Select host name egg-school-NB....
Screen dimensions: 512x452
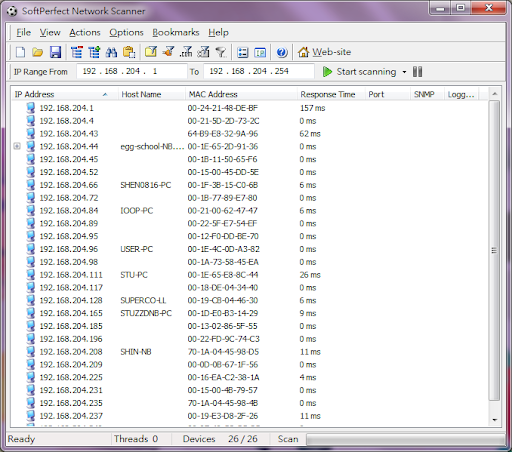click(152, 146)
